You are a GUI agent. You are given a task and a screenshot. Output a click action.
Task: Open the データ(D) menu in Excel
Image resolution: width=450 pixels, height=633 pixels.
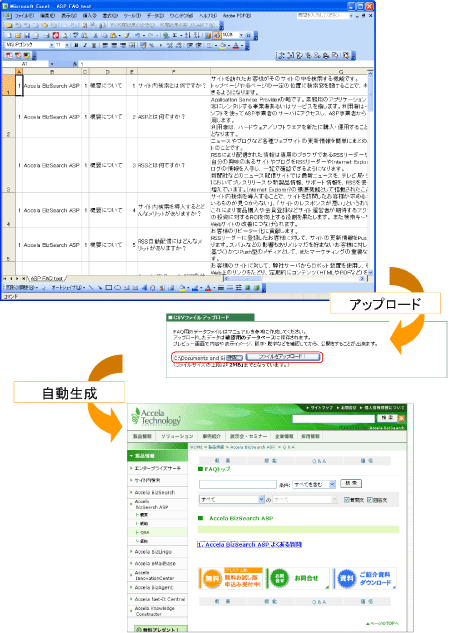(155, 15)
